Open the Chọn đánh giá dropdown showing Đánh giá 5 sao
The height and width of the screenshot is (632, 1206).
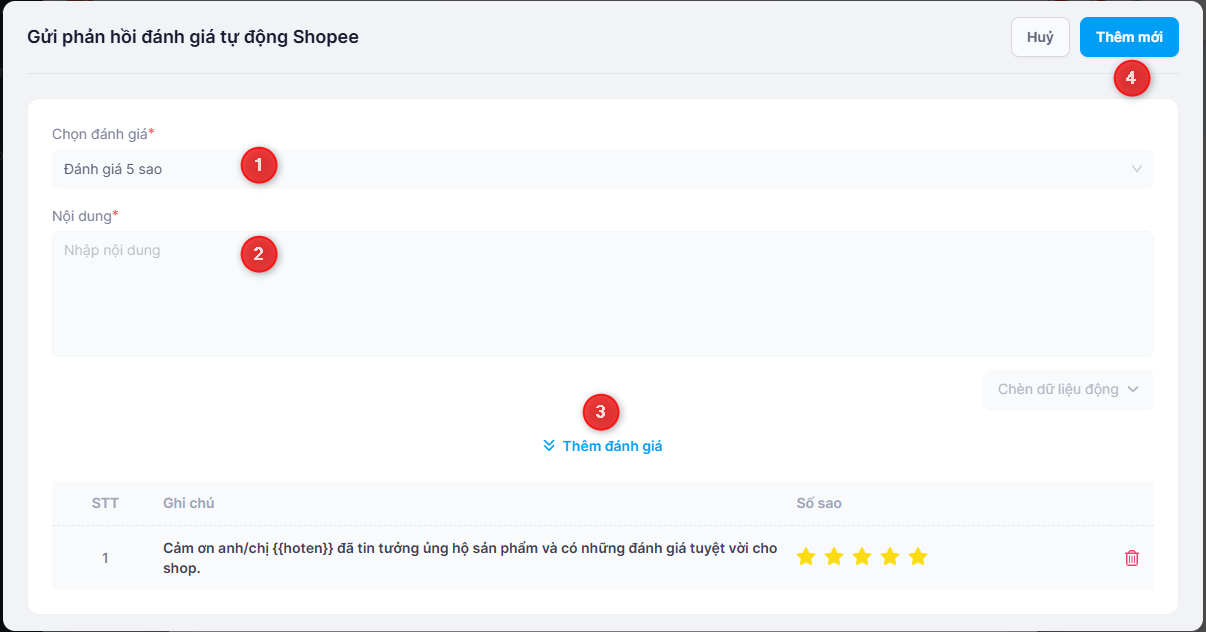600,169
